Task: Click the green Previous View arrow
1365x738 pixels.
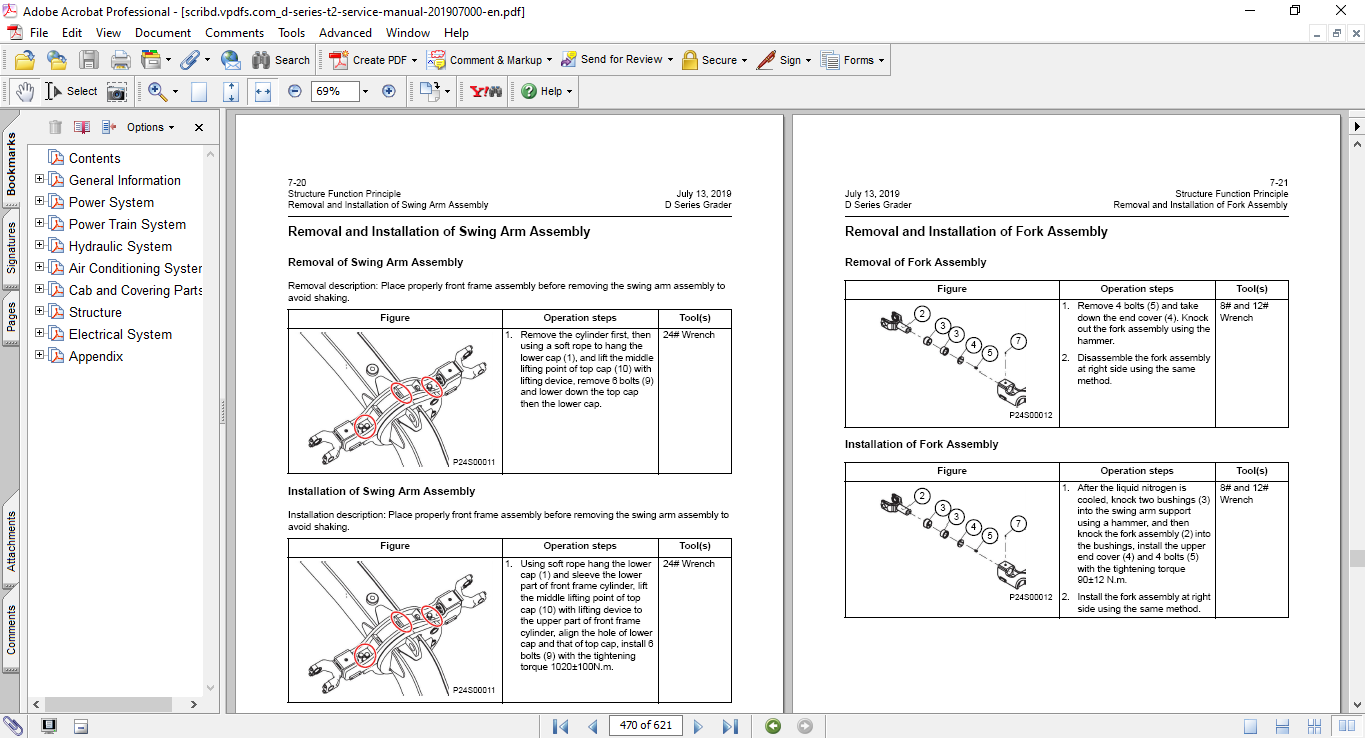Action: tap(773, 726)
